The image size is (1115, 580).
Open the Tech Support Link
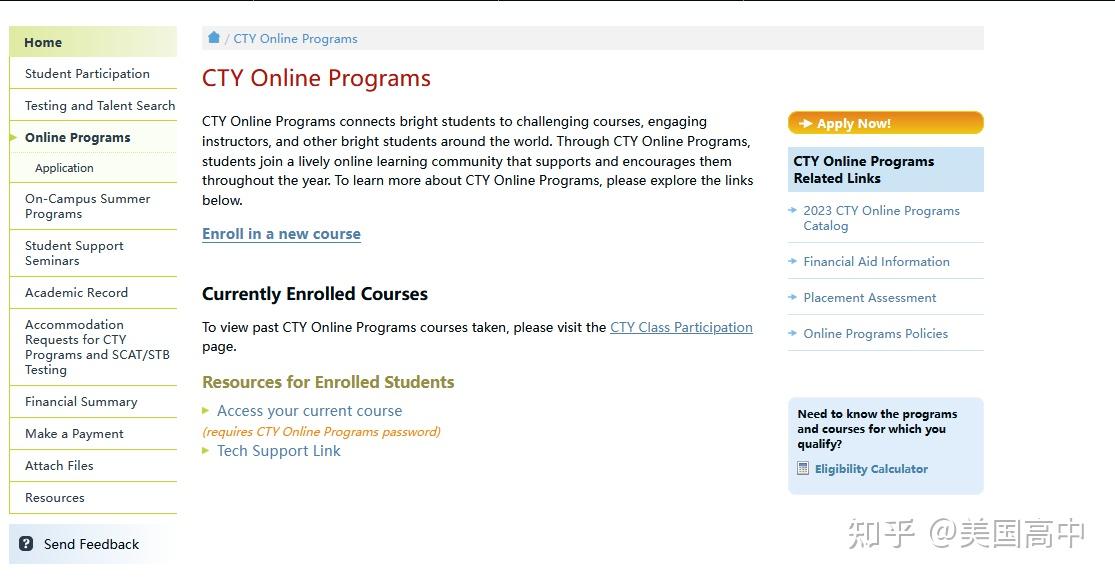click(x=279, y=451)
